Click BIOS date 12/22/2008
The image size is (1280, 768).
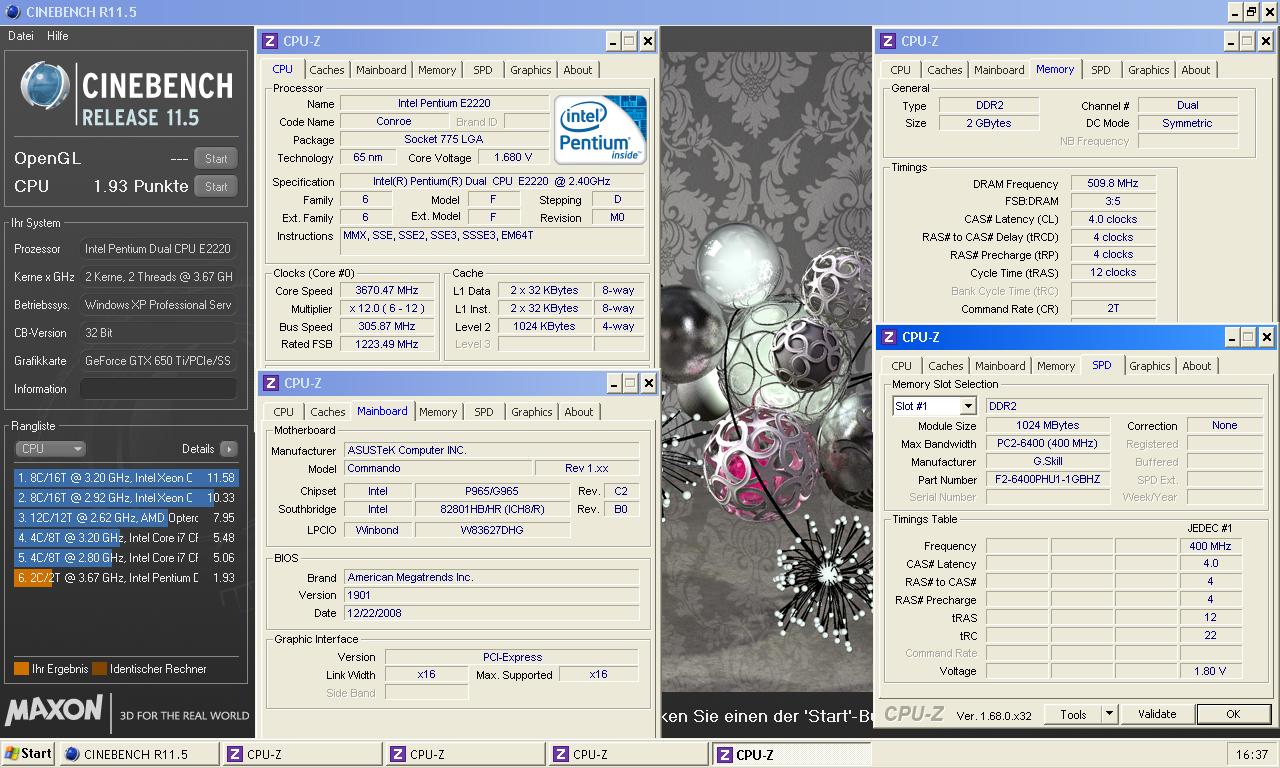click(x=491, y=614)
